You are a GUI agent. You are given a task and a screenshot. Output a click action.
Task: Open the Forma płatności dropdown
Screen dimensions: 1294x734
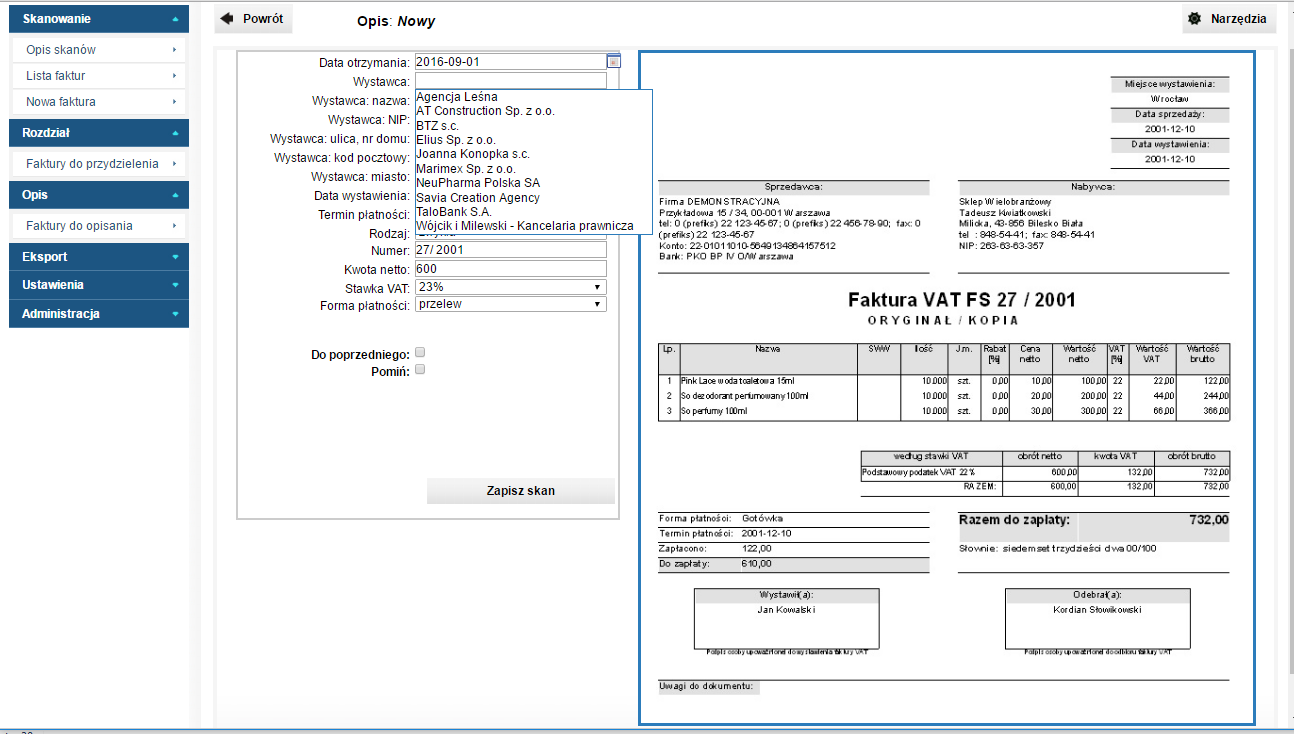pyautogui.click(x=510, y=304)
